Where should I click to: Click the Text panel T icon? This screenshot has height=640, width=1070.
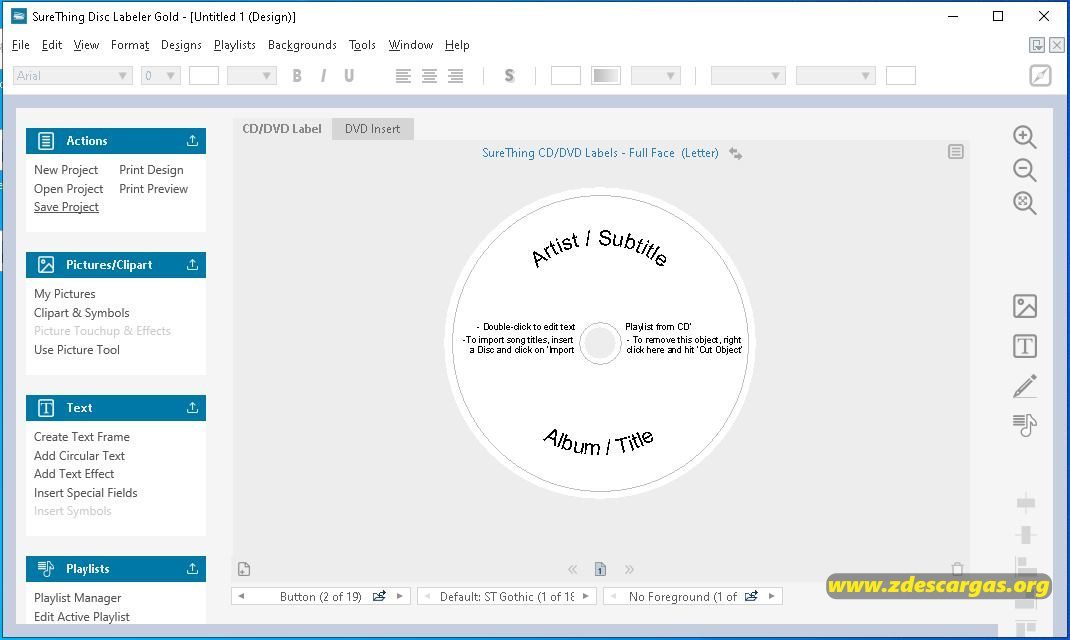pyautogui.click(x=46, y=408)
